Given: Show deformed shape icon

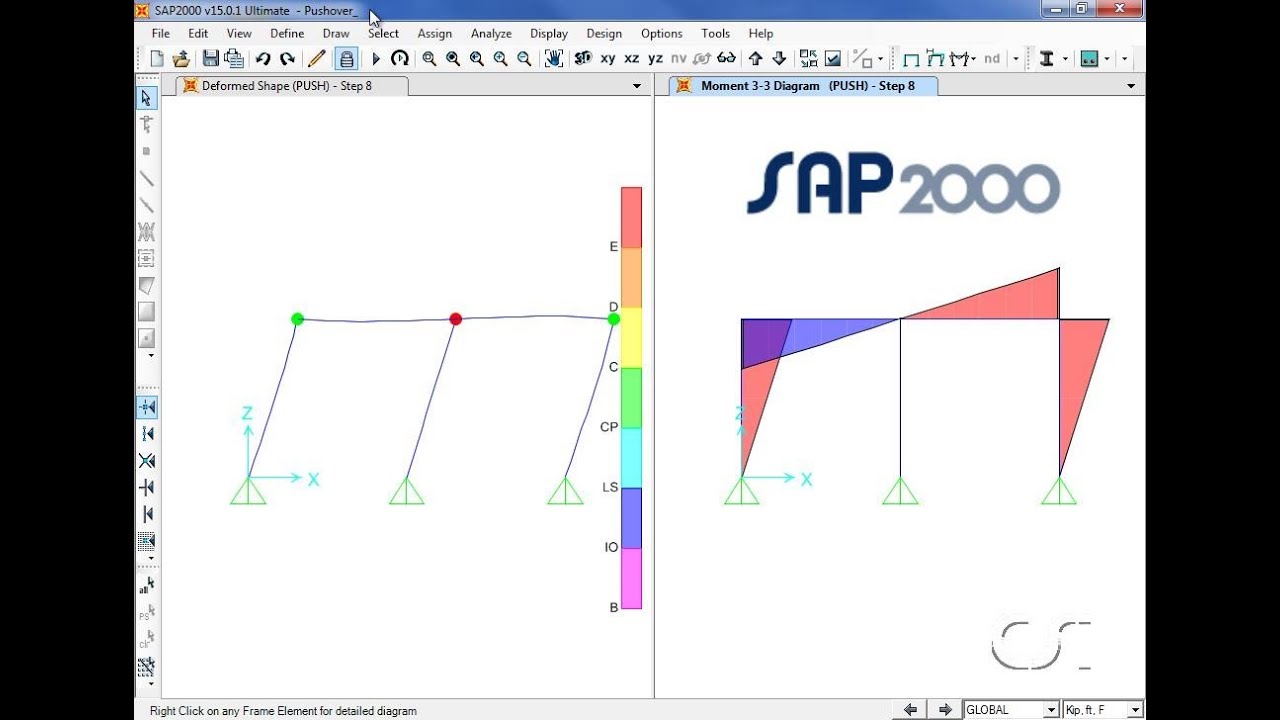Looking at the screenshot, I should 936,59.
